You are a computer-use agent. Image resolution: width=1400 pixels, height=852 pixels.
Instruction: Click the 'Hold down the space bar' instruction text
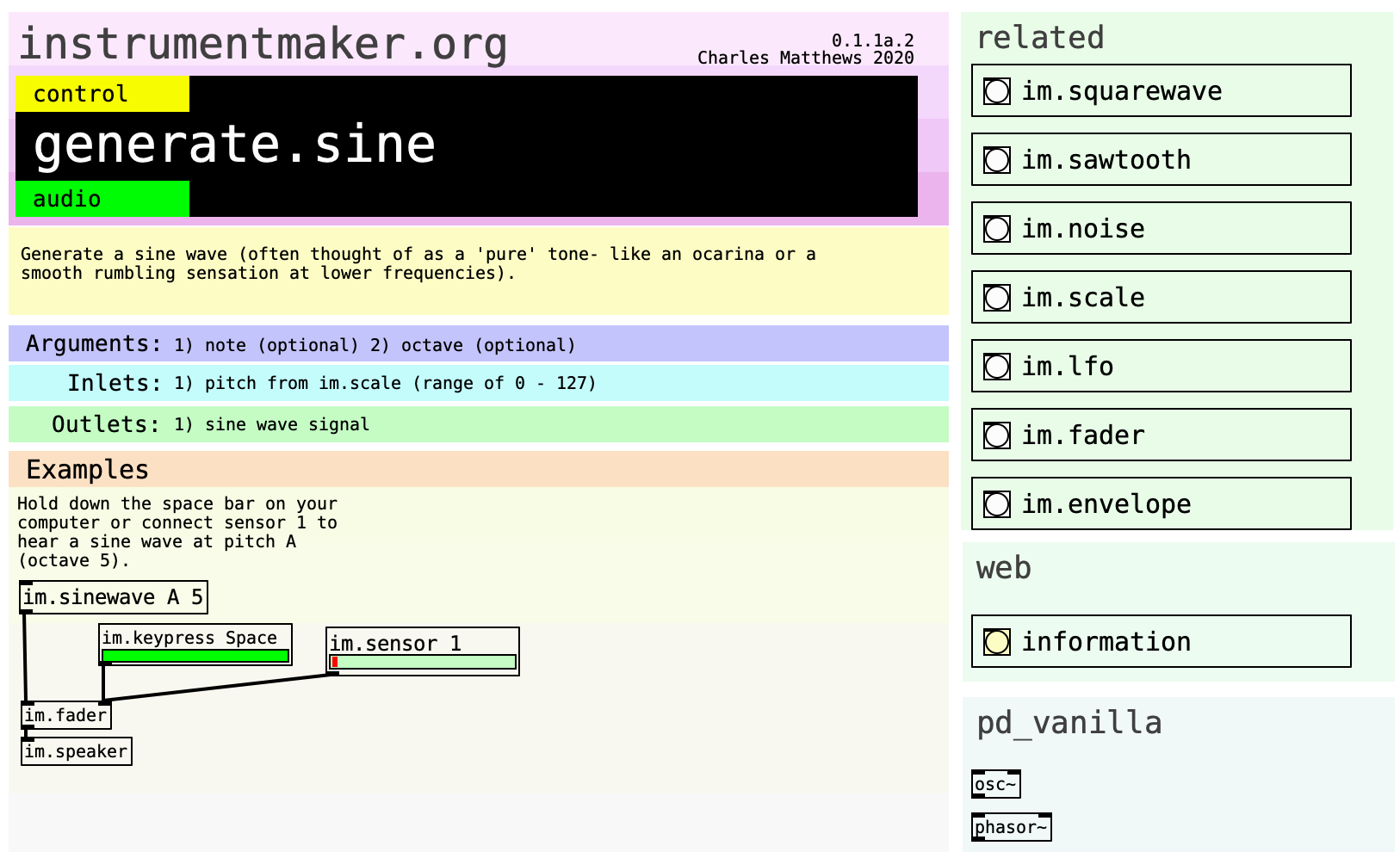pyautogui.click(x=177, y=532)
